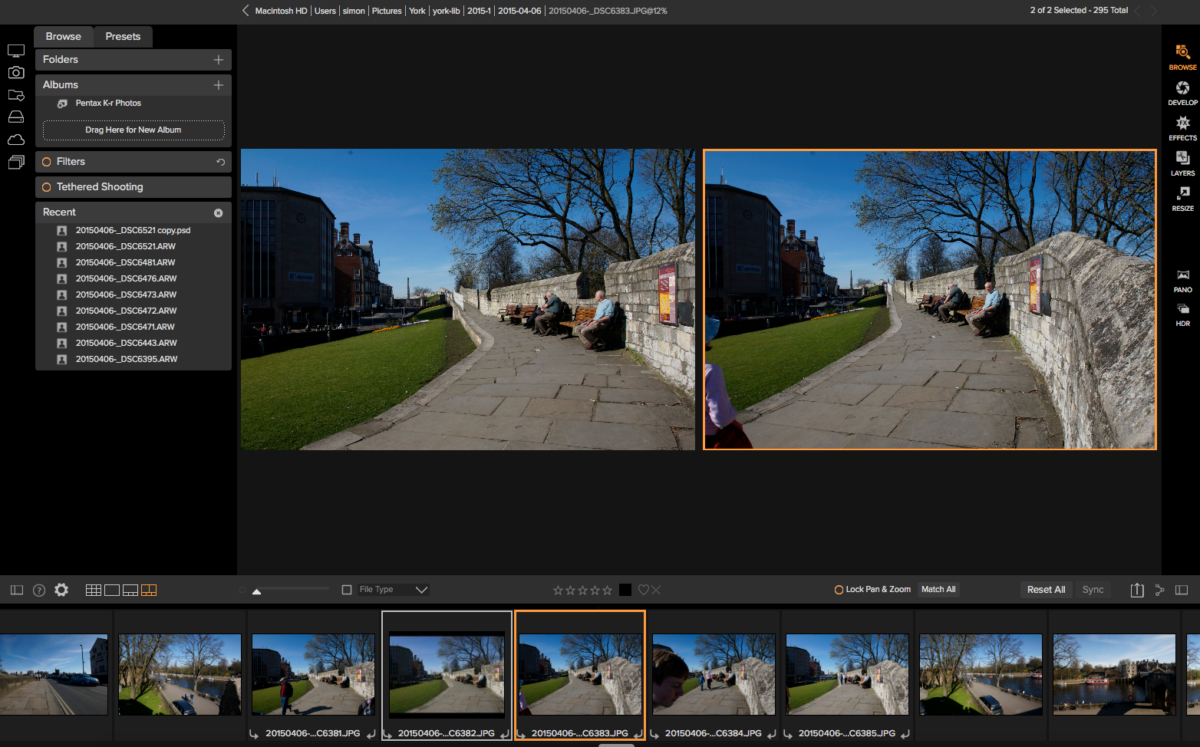
Task: Open help with the question mark icon
Action: tap(39, 590)
